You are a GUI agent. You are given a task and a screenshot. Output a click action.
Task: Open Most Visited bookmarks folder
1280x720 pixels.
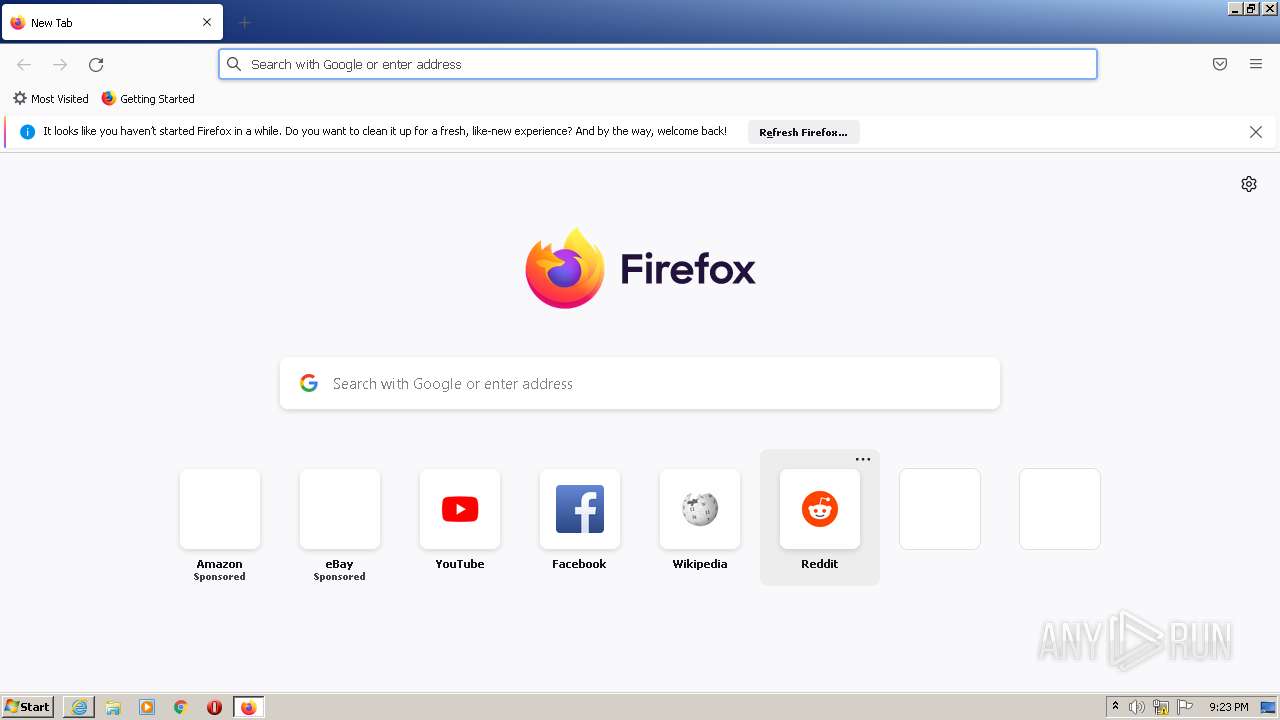50,99
